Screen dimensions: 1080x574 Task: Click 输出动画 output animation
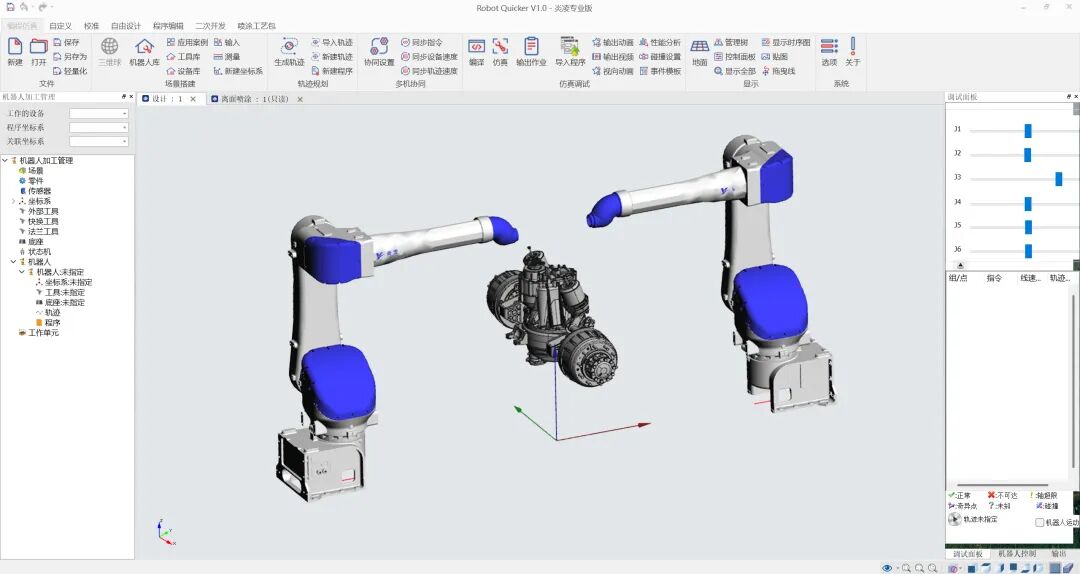click(x=612, y=42)
